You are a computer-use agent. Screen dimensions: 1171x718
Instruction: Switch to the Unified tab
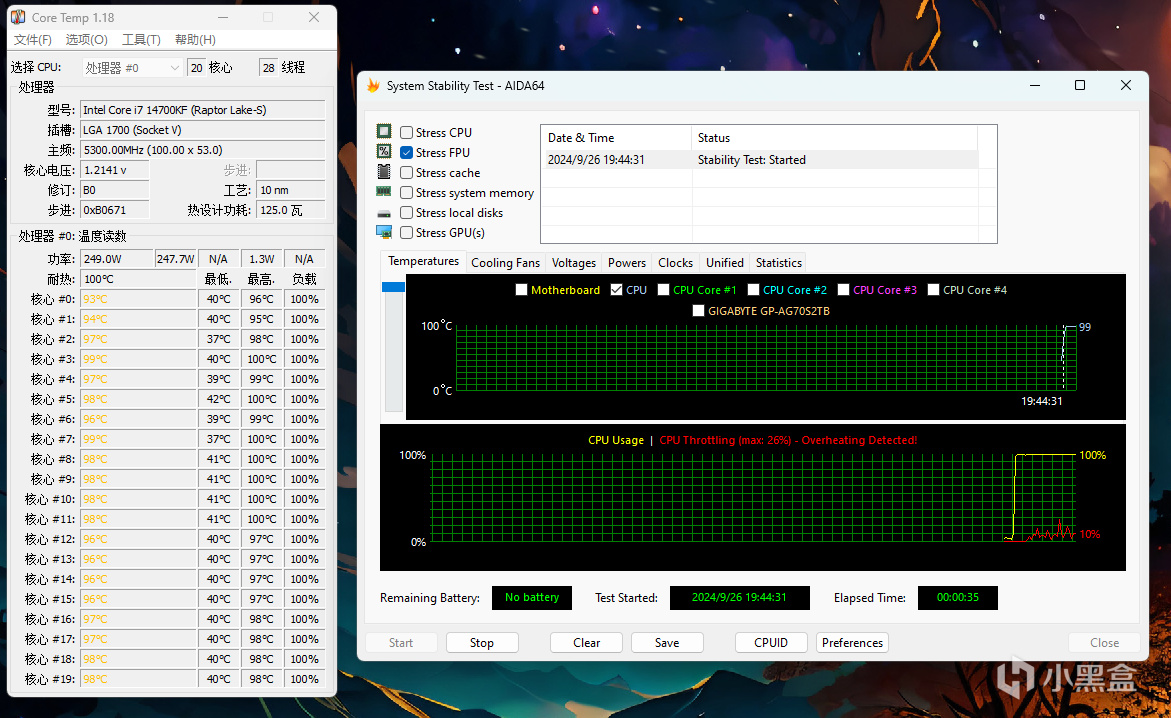click(724, 263)
